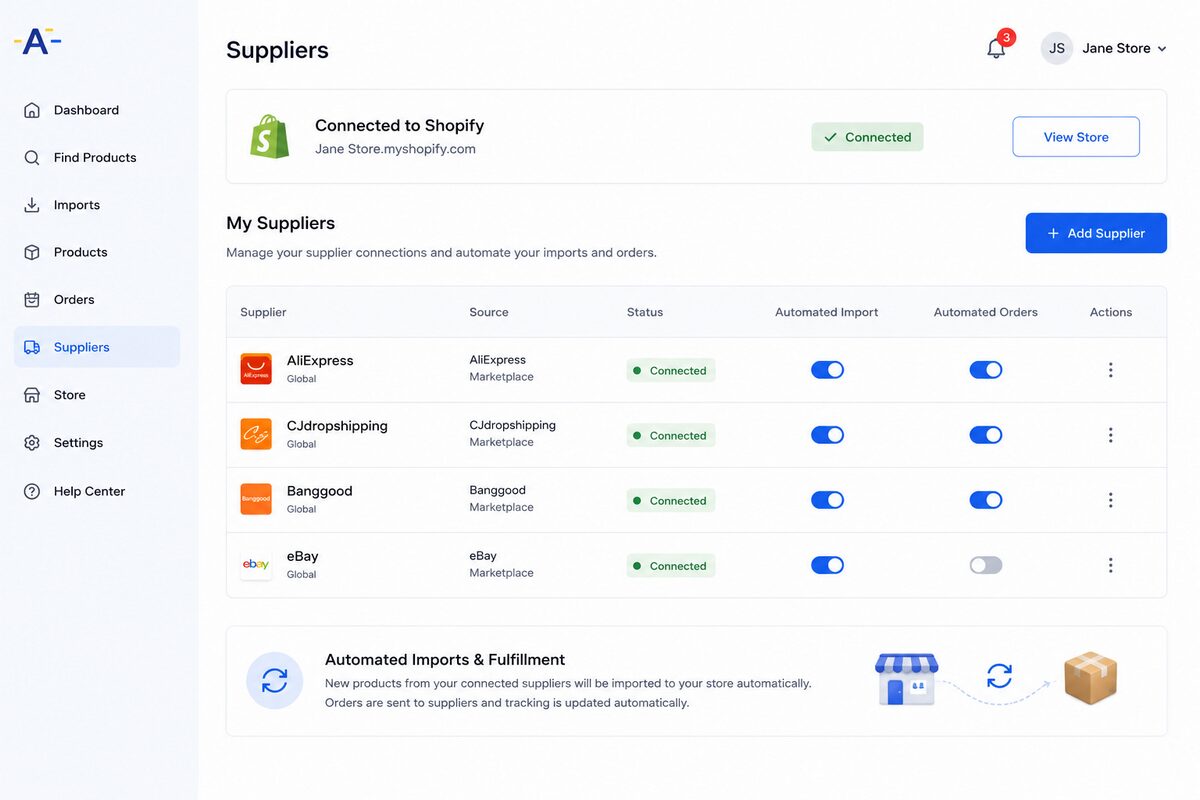Click the View Store button

[x=1076, y=137]
